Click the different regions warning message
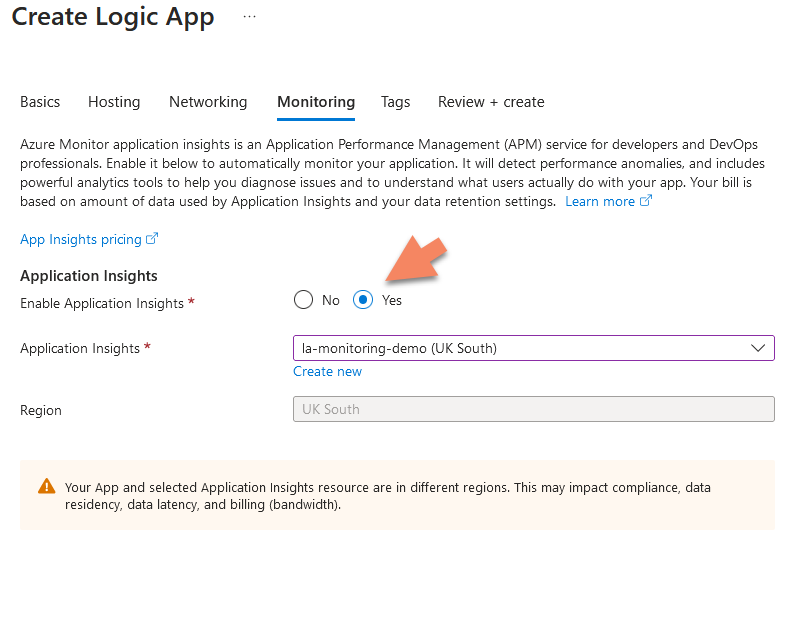 (x=388, y=496)
